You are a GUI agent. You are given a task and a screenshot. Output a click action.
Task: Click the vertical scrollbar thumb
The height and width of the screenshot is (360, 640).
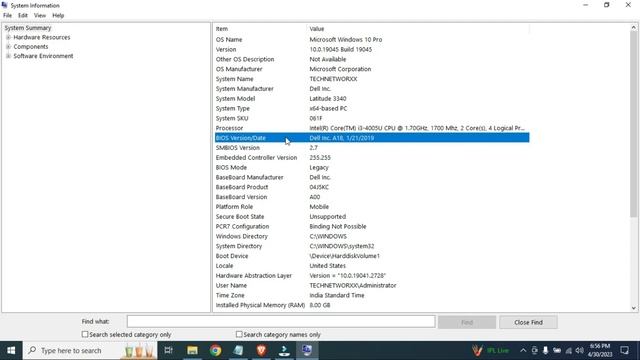(633, 124)
